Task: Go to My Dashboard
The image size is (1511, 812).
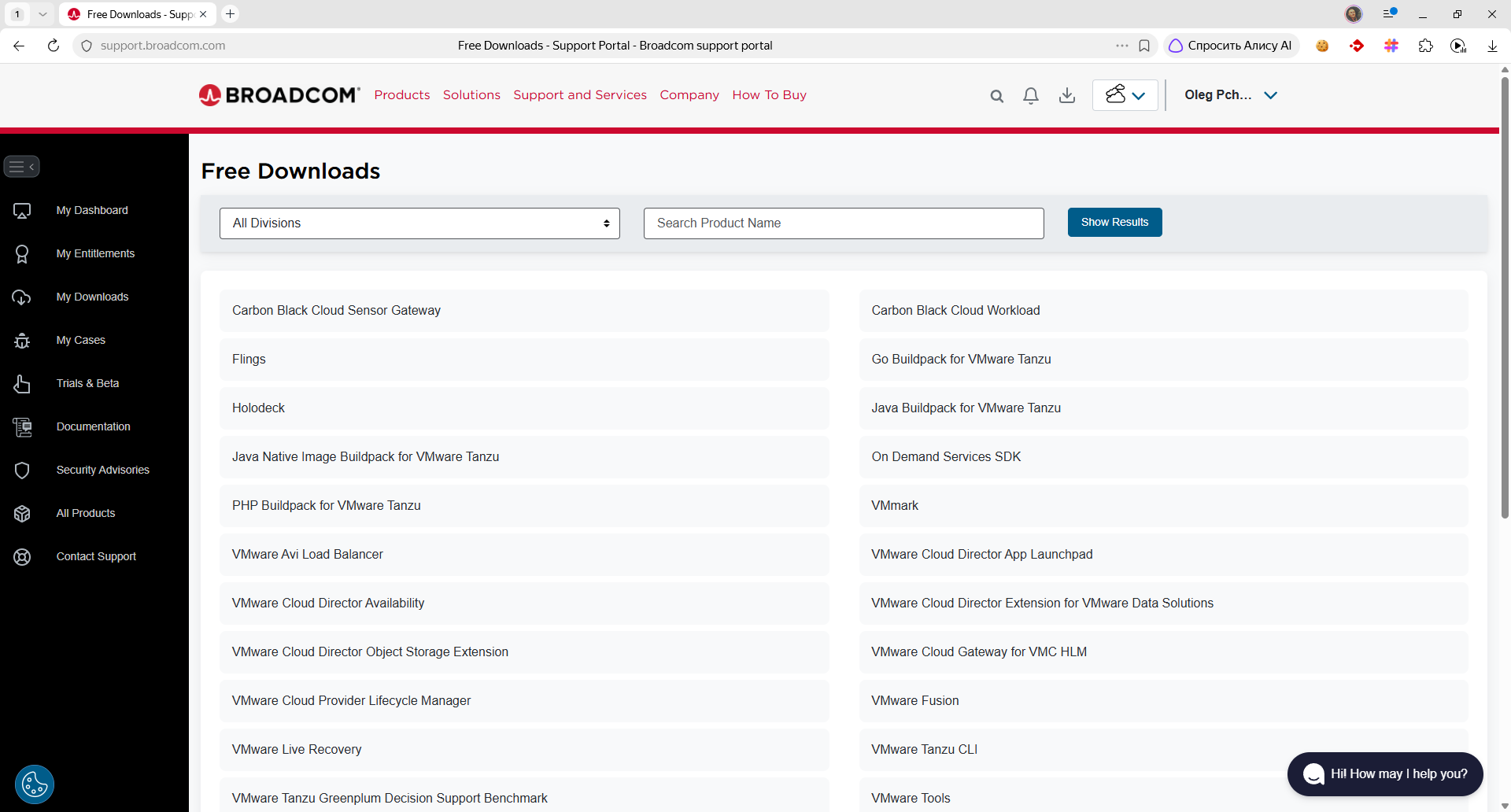Action: pyautogui.click(x=92, y=210)
